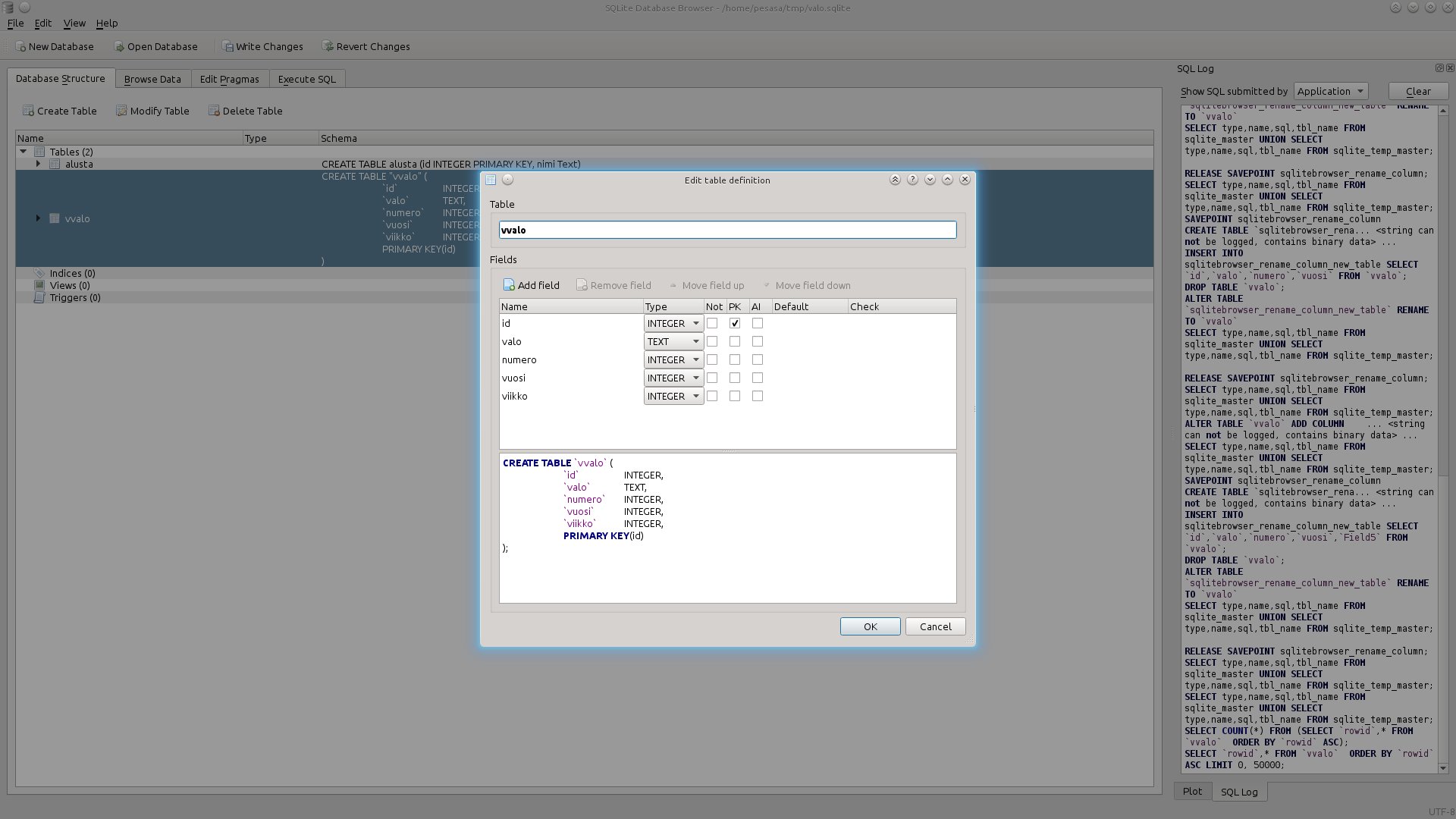Viewport: 1456px width, 819px height.
Task: Click the Write Changes toolbar icon
Action: click(227, 46)
